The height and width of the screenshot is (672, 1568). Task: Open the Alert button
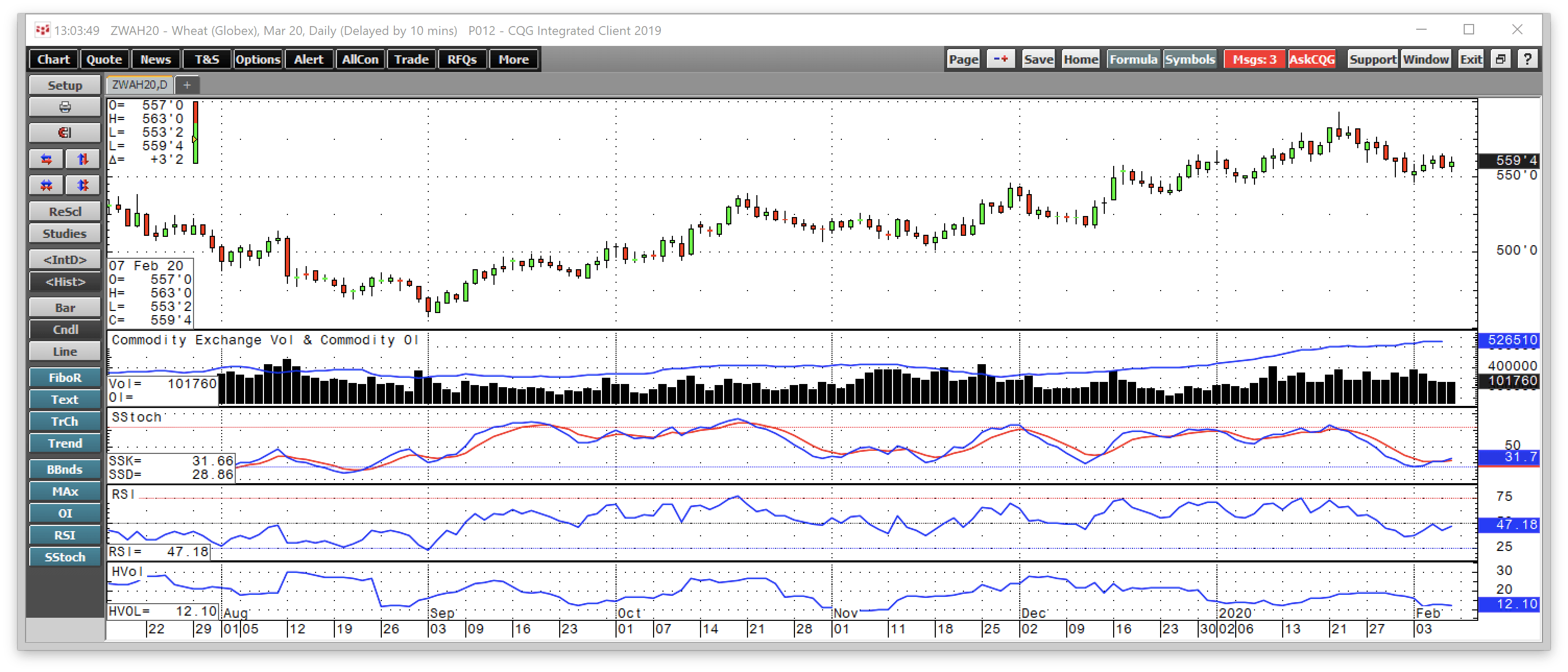(309, 59)
